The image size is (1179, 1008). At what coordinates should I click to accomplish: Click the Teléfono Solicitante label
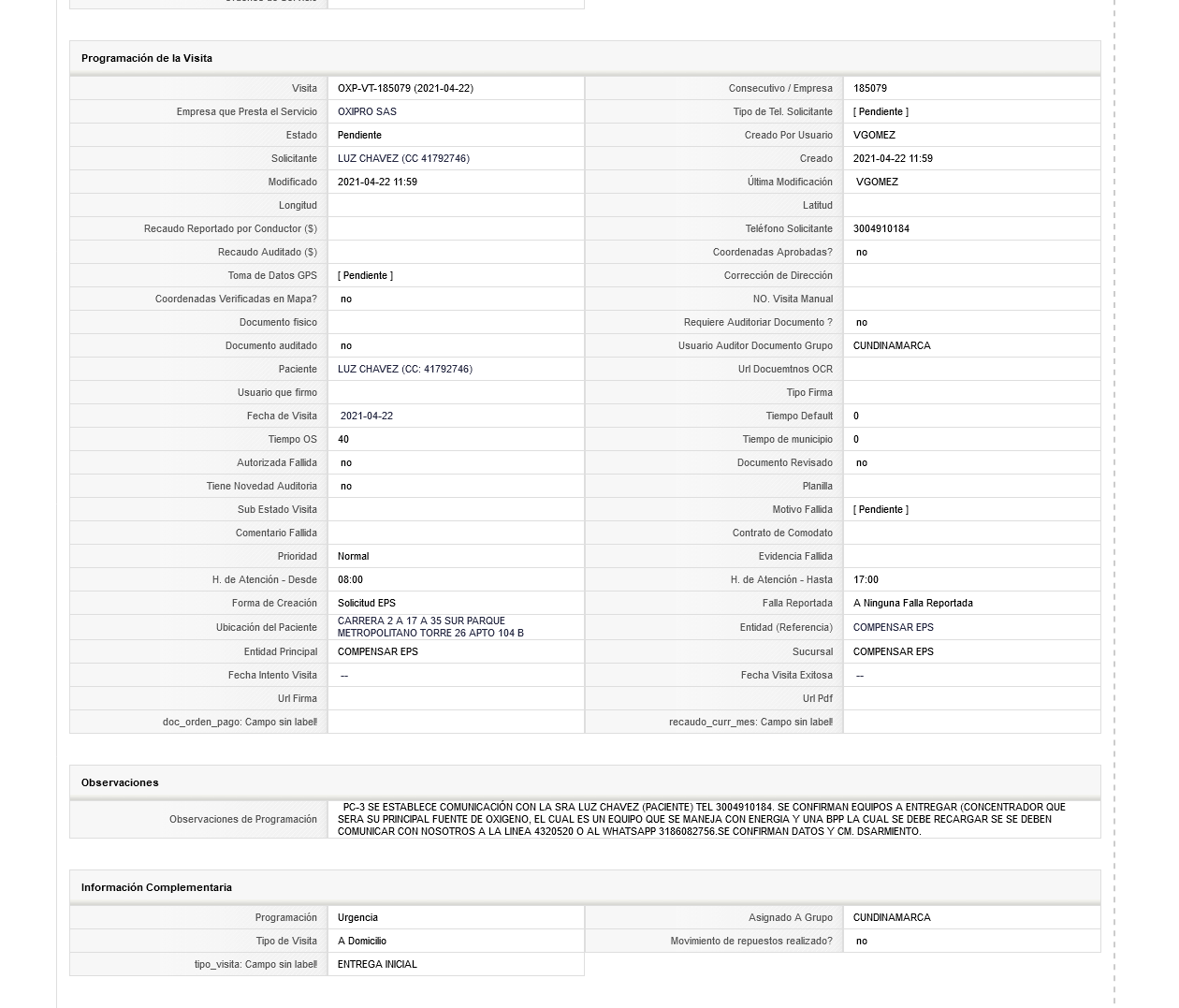tap(789, 228)
